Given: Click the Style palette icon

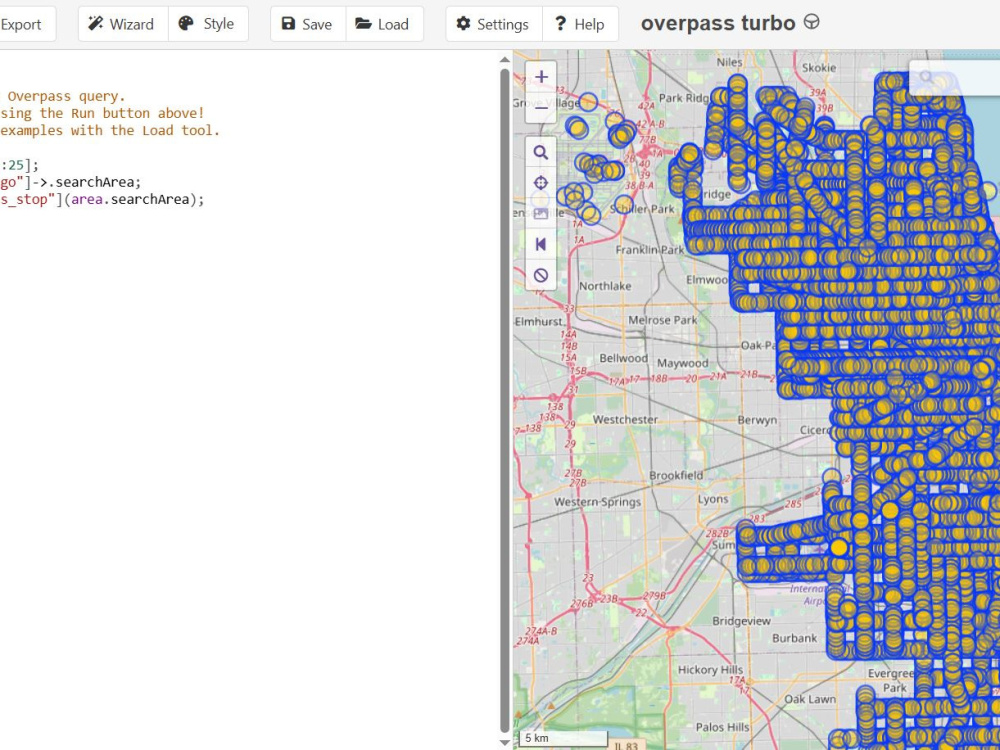Looking at the screenshot, I should 186,24.
